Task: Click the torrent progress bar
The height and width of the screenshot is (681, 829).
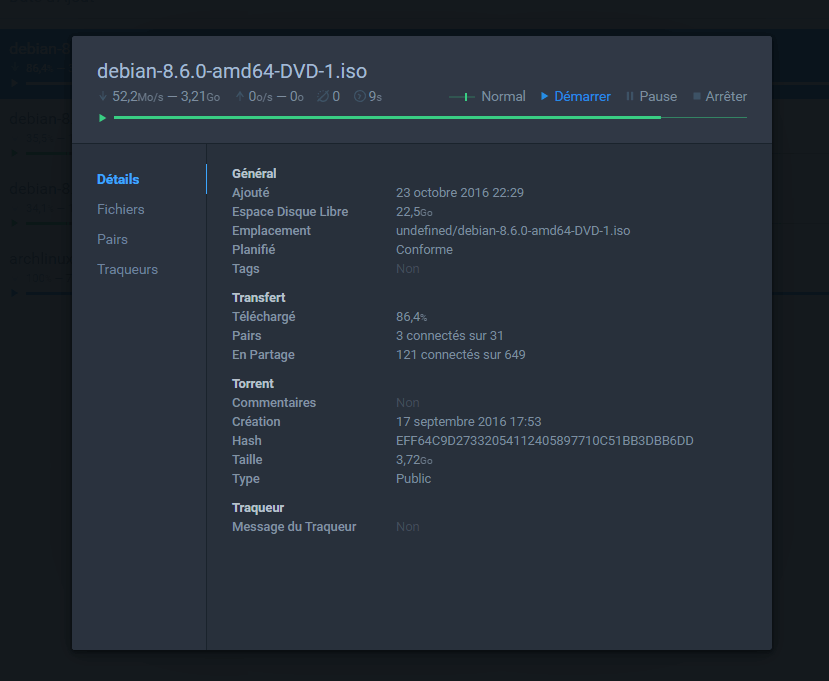Action: click(x=430, y=117)
